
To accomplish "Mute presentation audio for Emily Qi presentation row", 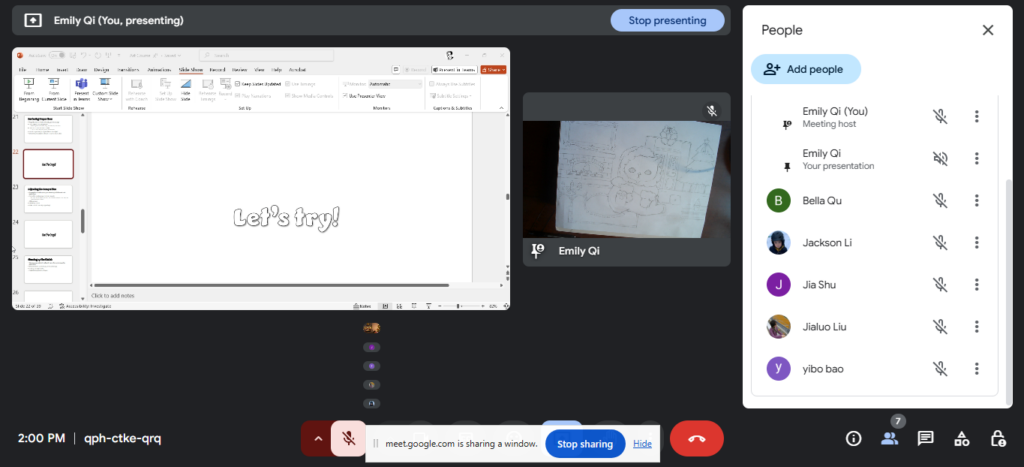I will pyautogui.click(x=940, y=159).
